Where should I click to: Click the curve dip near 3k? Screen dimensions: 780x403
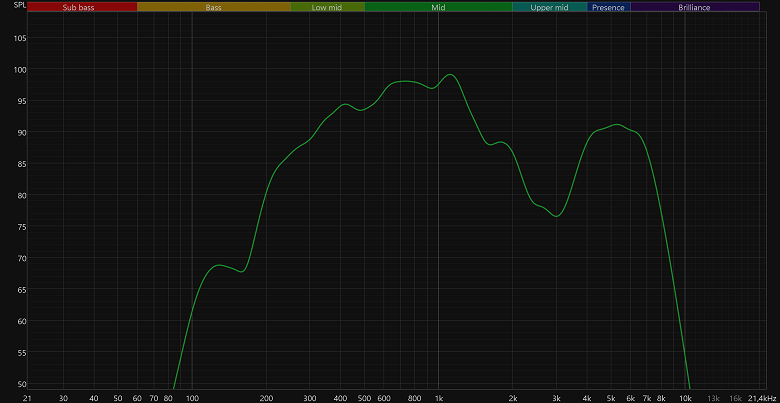(x=557, y=216)
